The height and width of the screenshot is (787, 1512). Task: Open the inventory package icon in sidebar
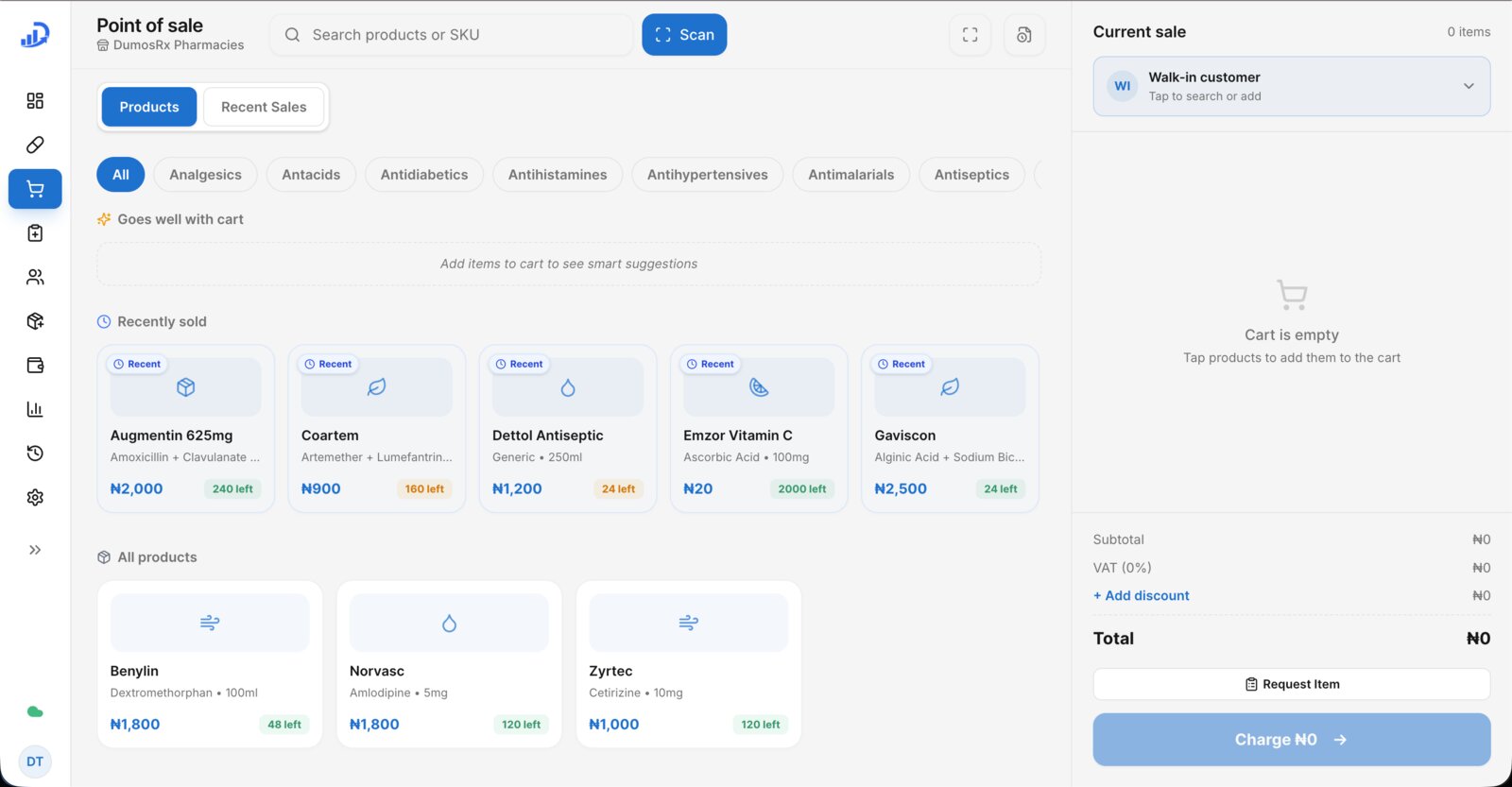[x=35, y=321]
